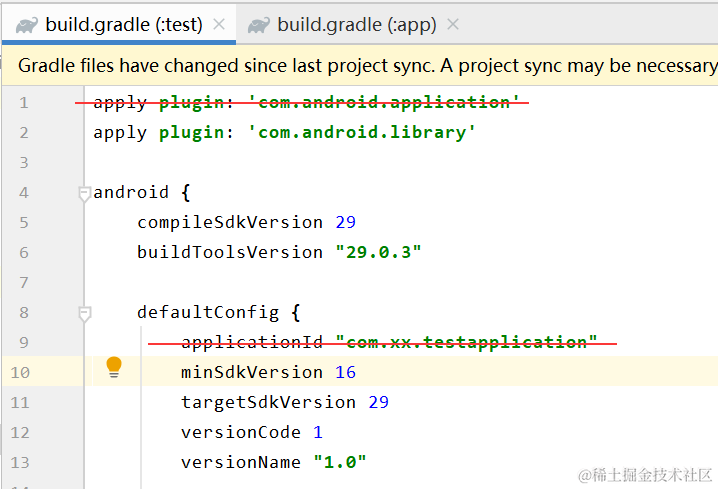The height and width of the screenshot is (489, 718).
Task: Click the Gradle elephant icon on :app tab
Action: pos(259,25)
